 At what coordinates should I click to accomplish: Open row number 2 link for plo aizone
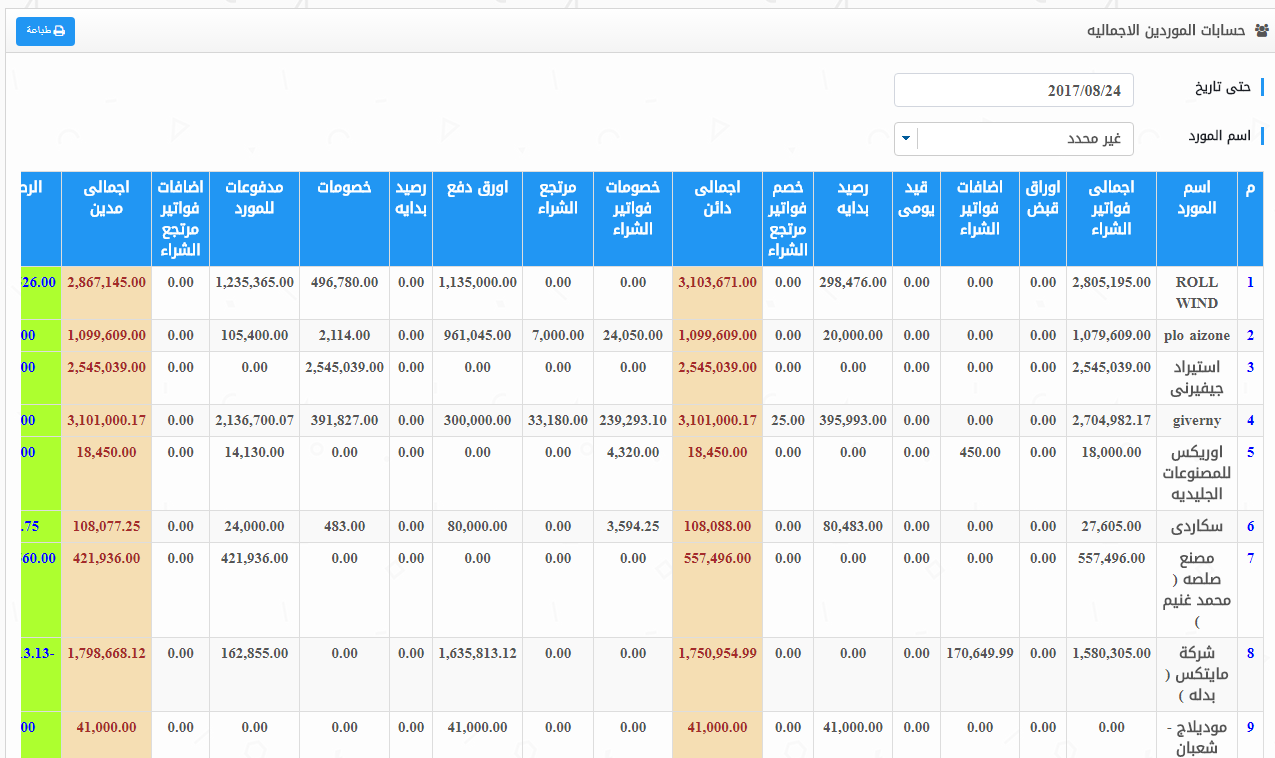point(1250,335)
